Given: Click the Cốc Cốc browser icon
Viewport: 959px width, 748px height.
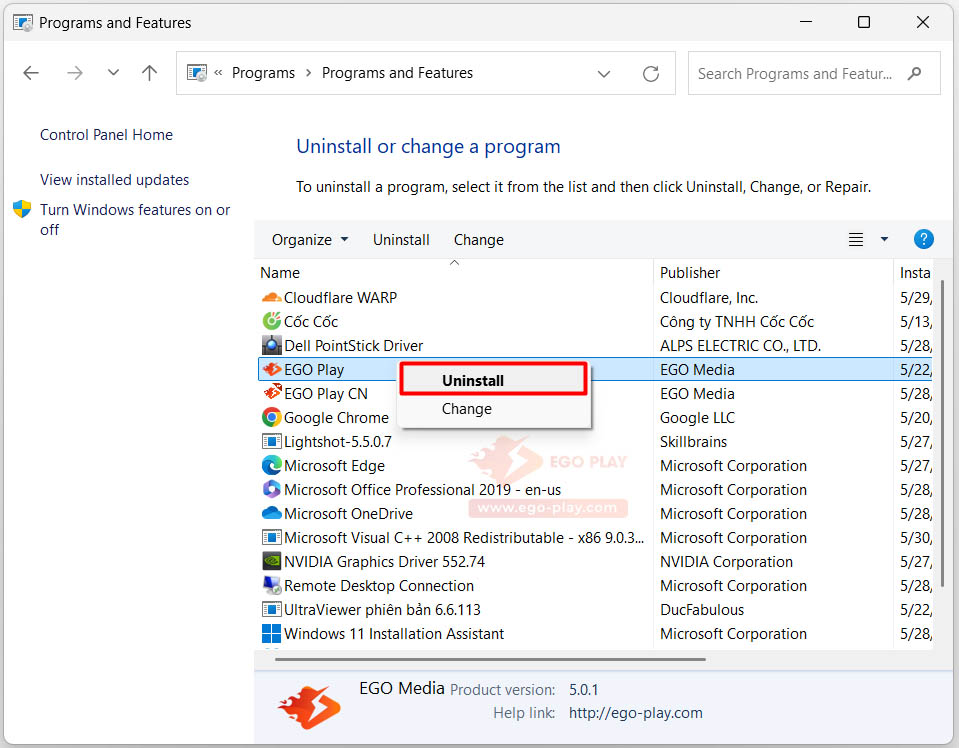Looking at the screenshot, I should (x=271, y=321).
